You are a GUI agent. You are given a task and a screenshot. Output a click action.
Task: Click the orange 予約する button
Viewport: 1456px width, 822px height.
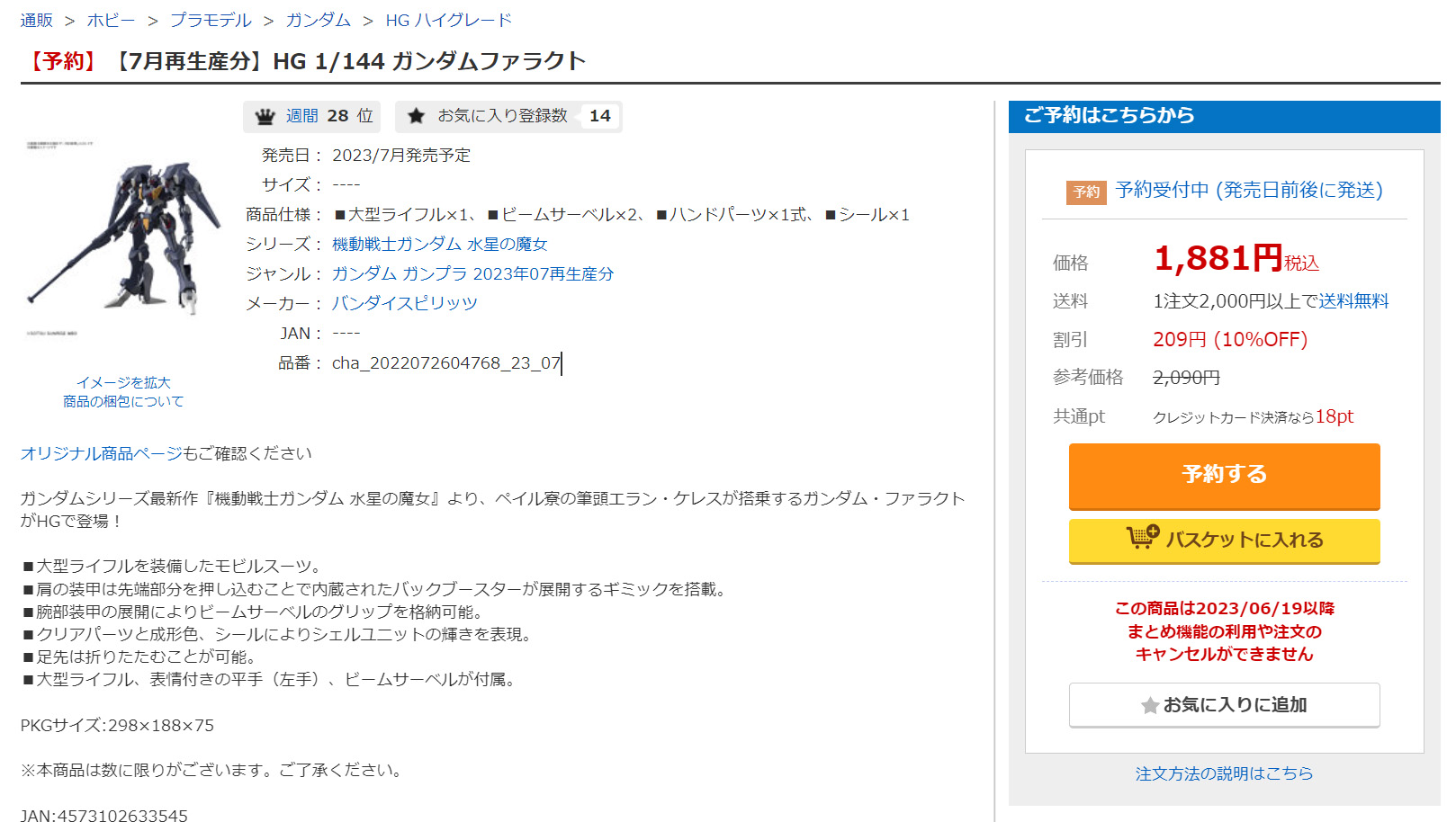coord(1224,476)
